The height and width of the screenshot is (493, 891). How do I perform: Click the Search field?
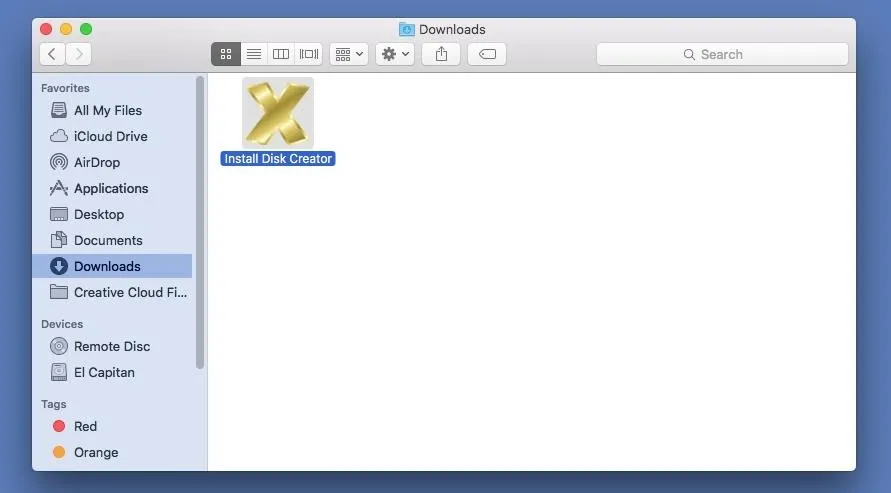tap(722, 54)
